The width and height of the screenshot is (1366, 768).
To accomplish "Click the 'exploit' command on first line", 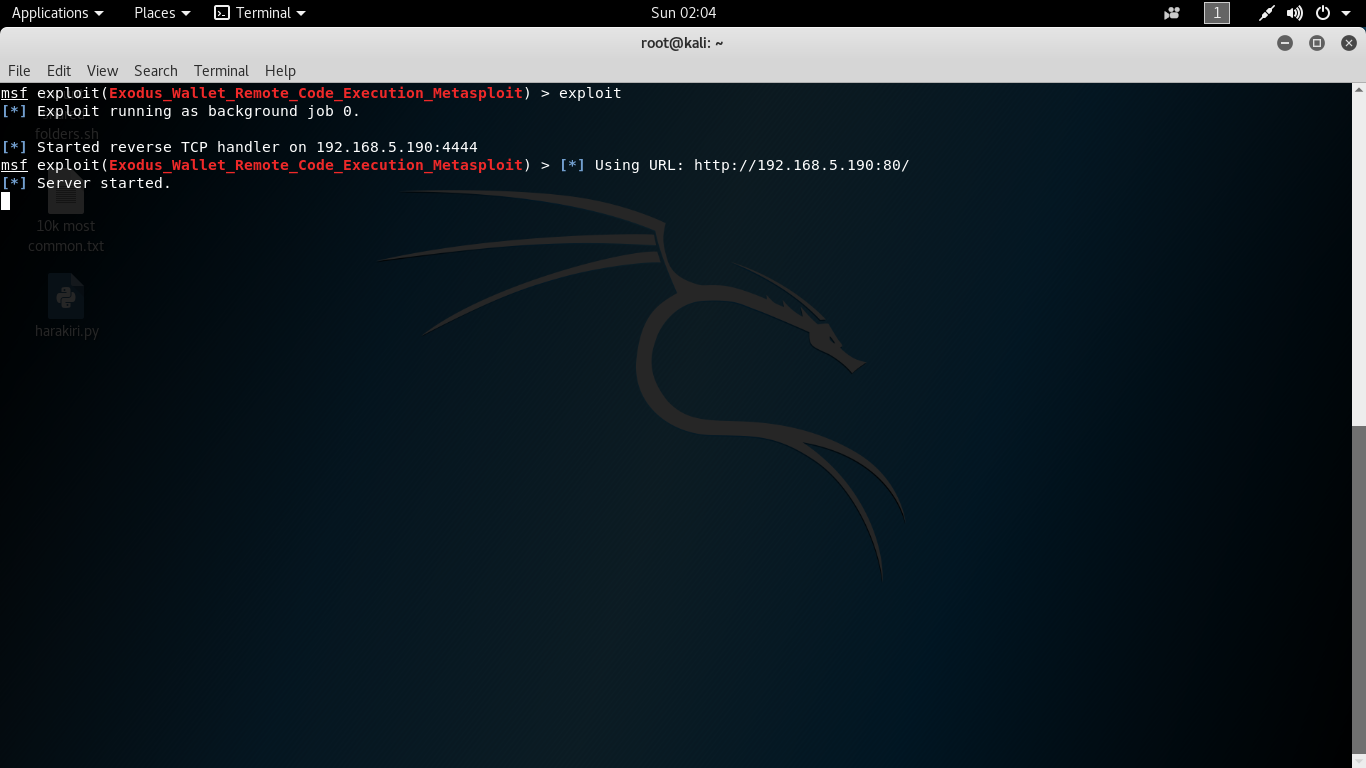I will pos(590,93).
